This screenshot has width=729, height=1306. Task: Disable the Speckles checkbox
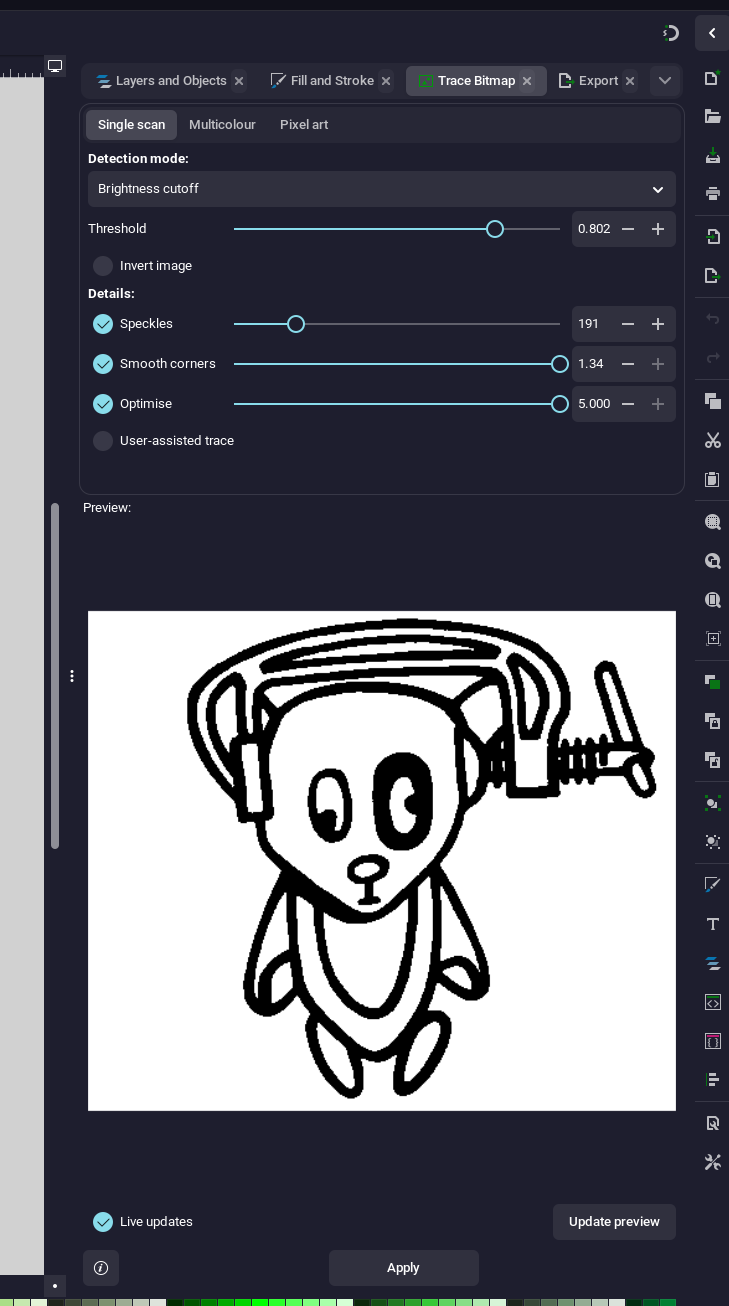pos(103,324)
